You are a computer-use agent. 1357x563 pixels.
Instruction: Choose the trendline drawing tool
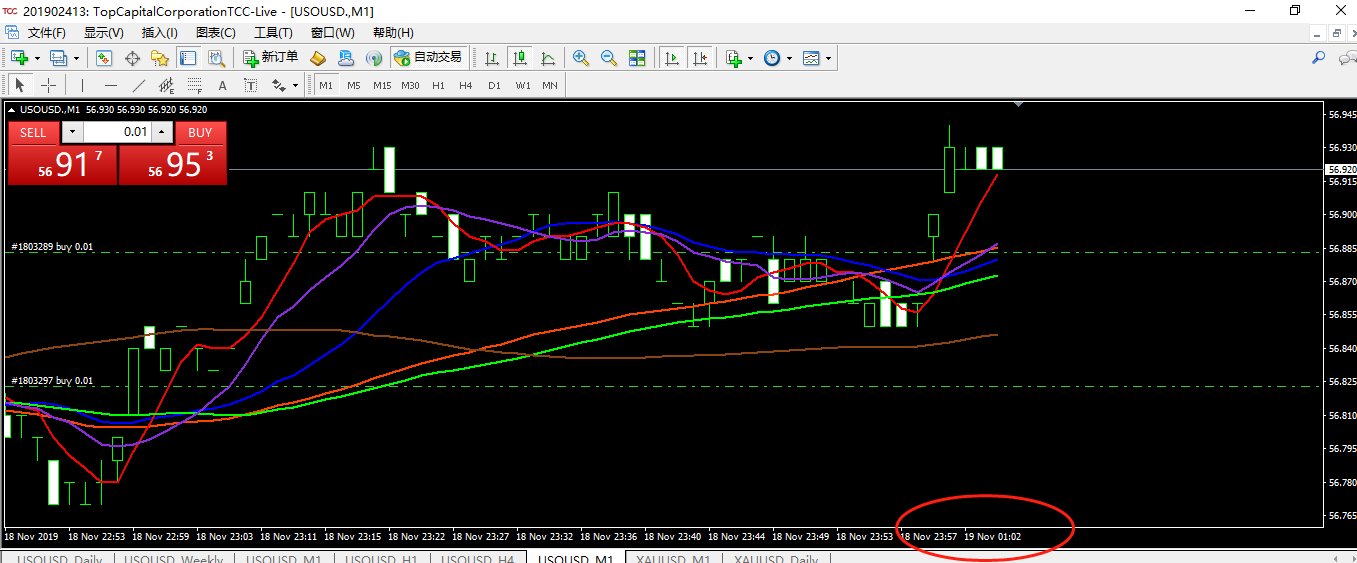(x=139, y=85)
